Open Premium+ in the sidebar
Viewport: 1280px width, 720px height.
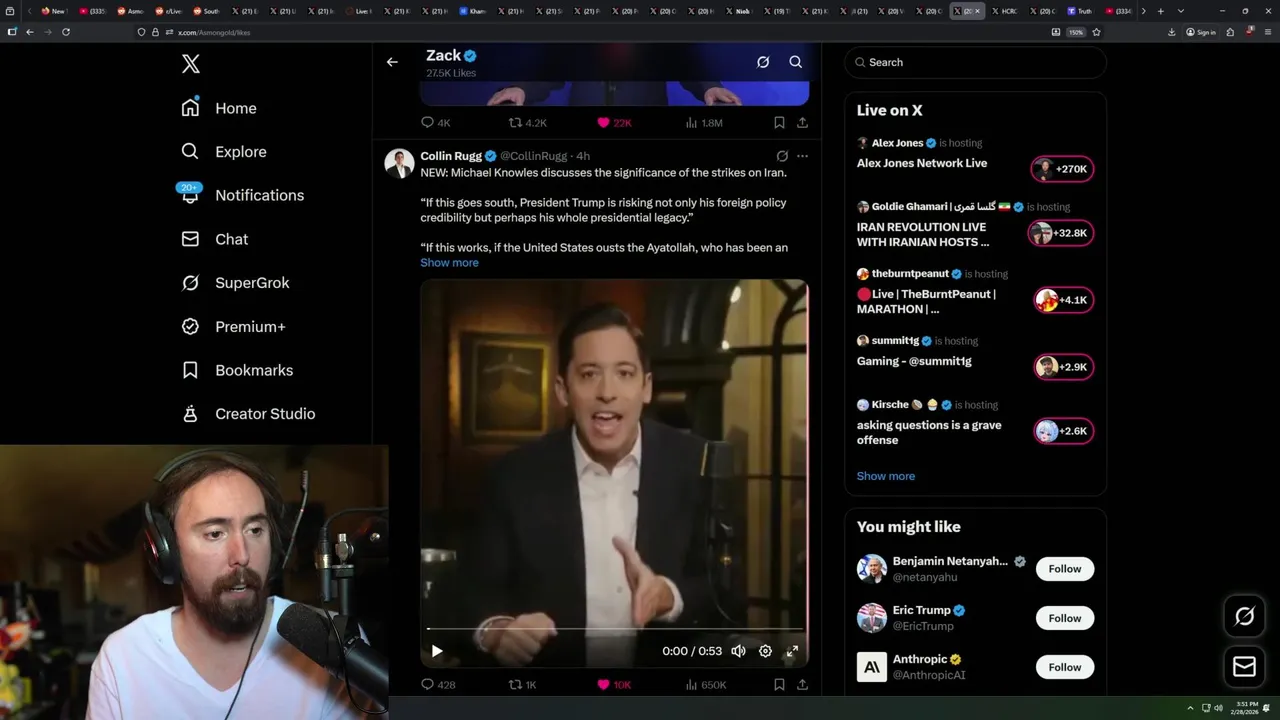pos(234,327)
